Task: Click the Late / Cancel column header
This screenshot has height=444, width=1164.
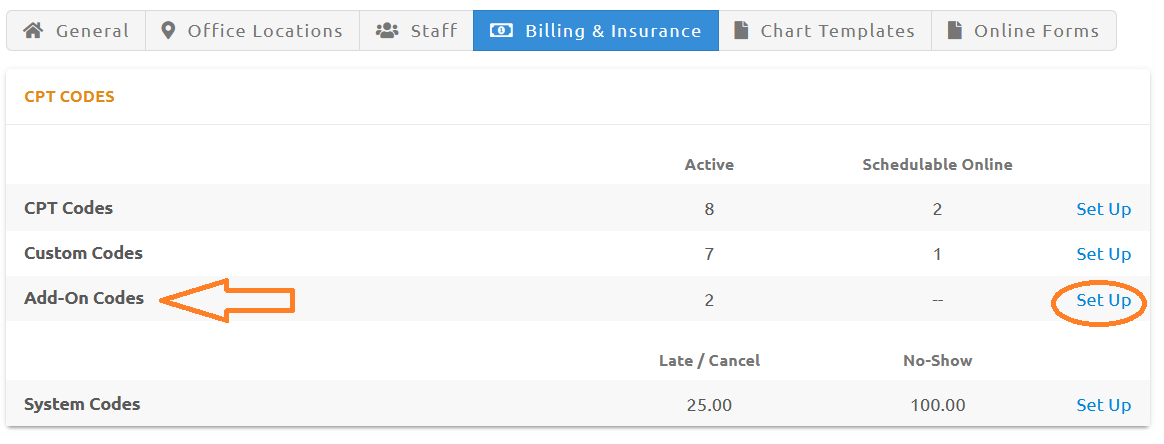Action: pyautogui.click(x=709, y=362)
